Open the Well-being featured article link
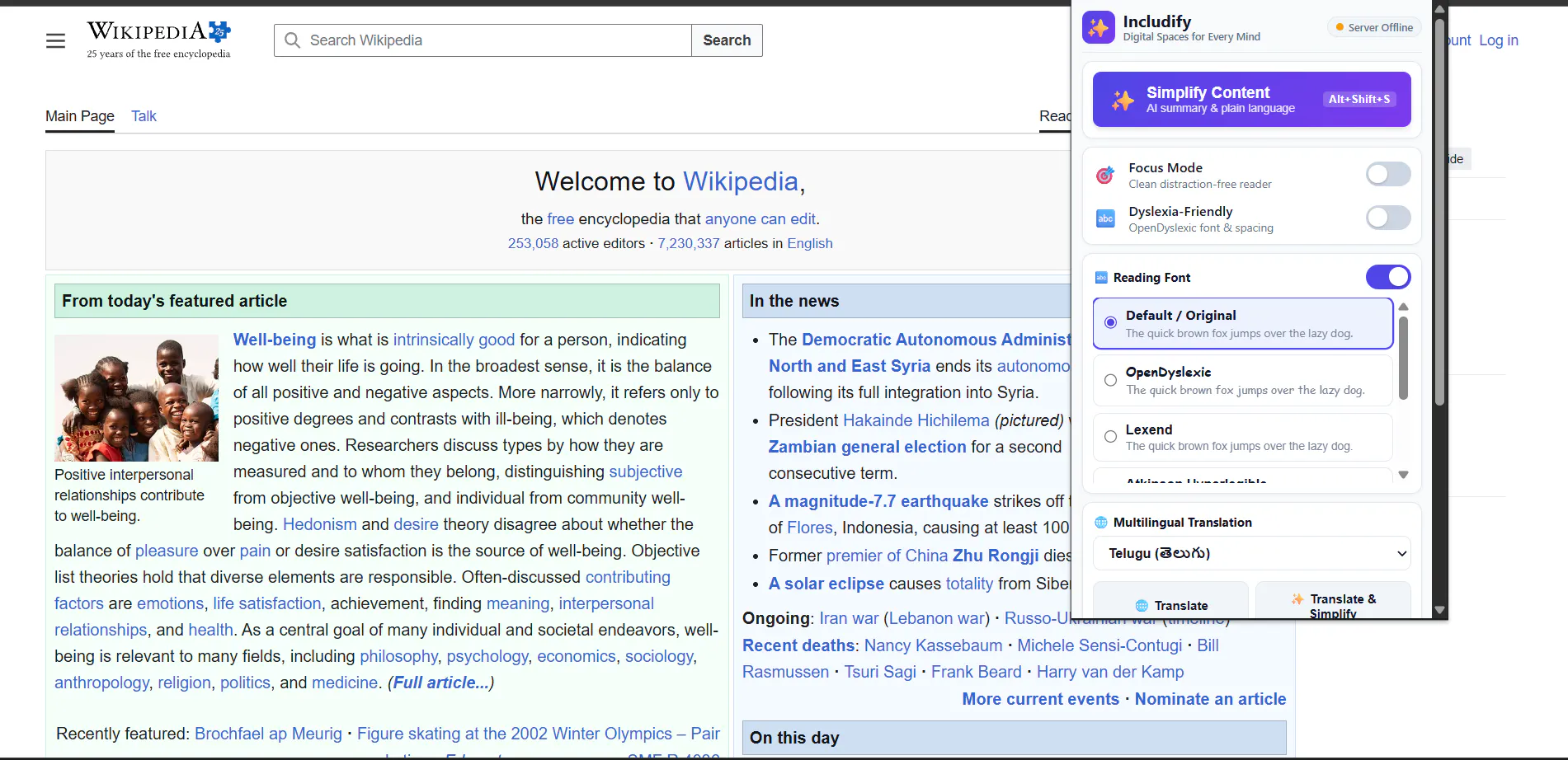The height and width of the screenshot is (760, 1568). [275, 340]
